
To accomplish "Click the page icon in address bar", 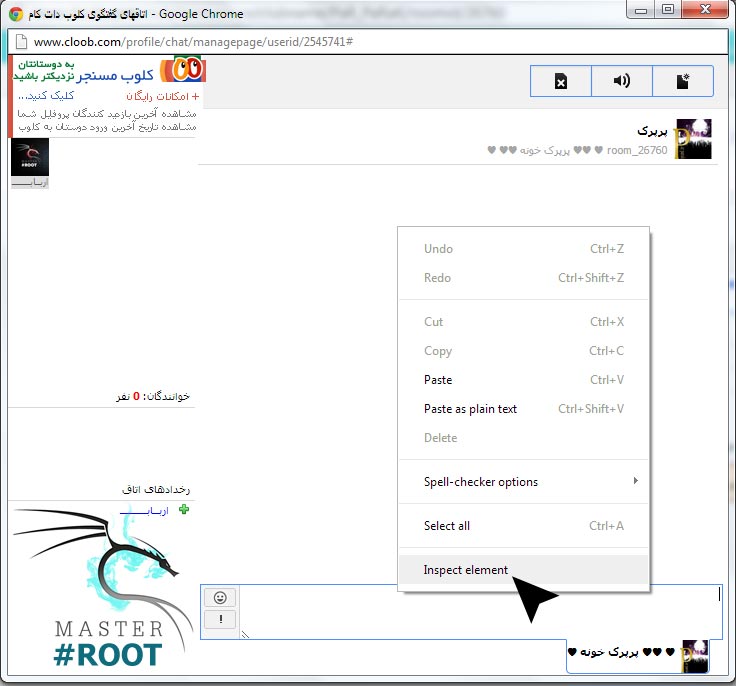I will [21, 42].
